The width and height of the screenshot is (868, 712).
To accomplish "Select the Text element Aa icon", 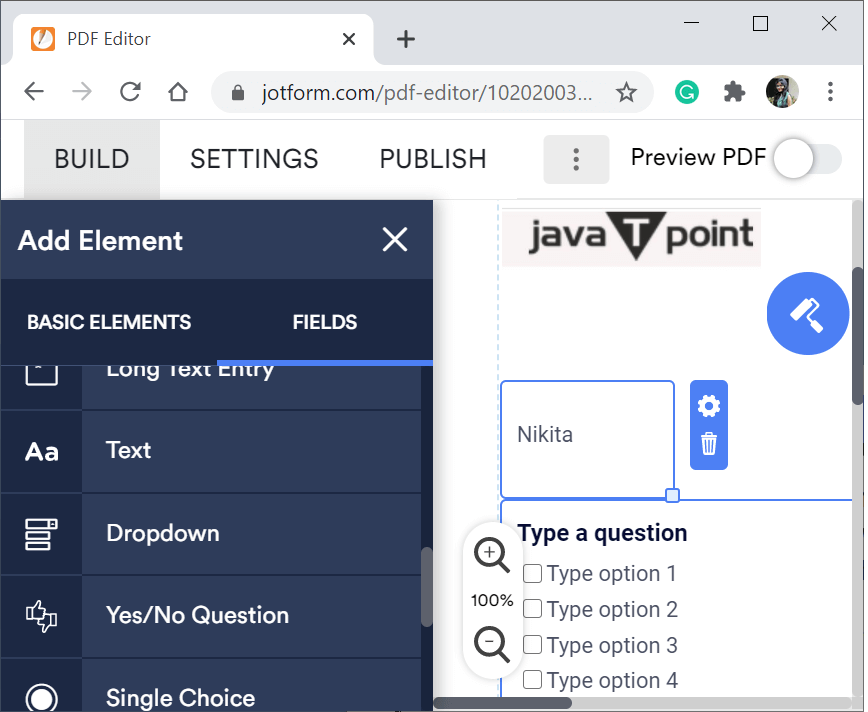I will click(42, 452).
